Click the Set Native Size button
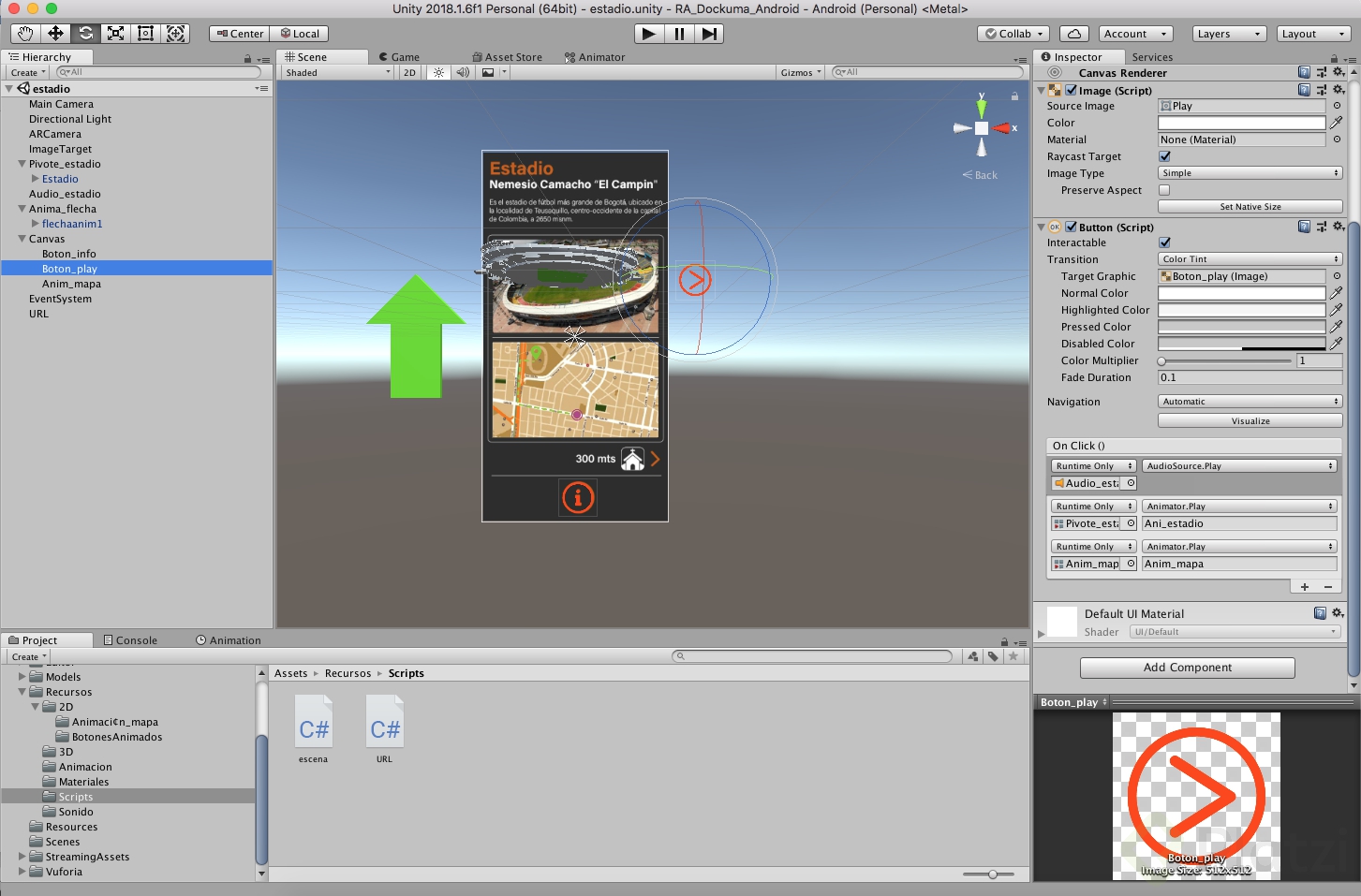The height and width of the screenshot is (896, 1361). (x=1250, y=207)
